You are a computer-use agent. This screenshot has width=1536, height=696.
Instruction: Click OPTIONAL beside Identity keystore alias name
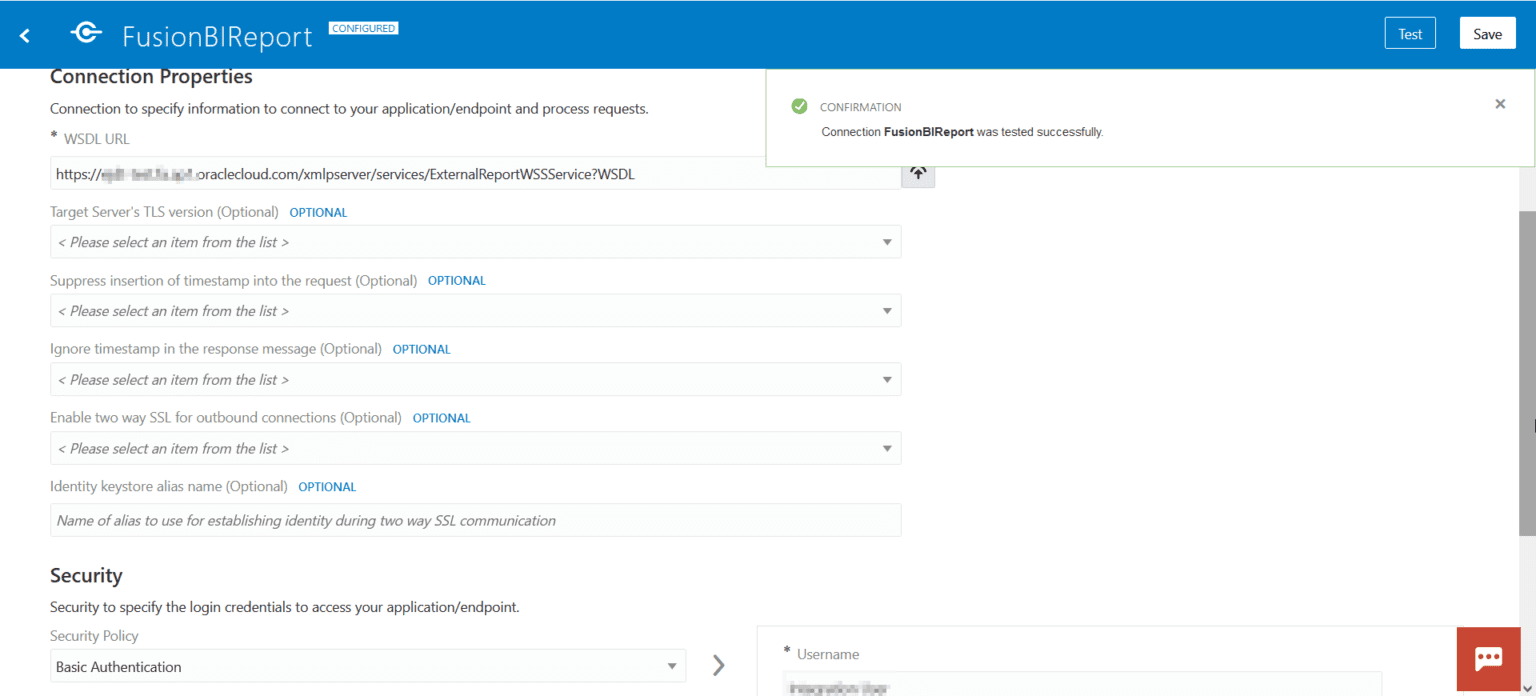(x=327, y=486)
